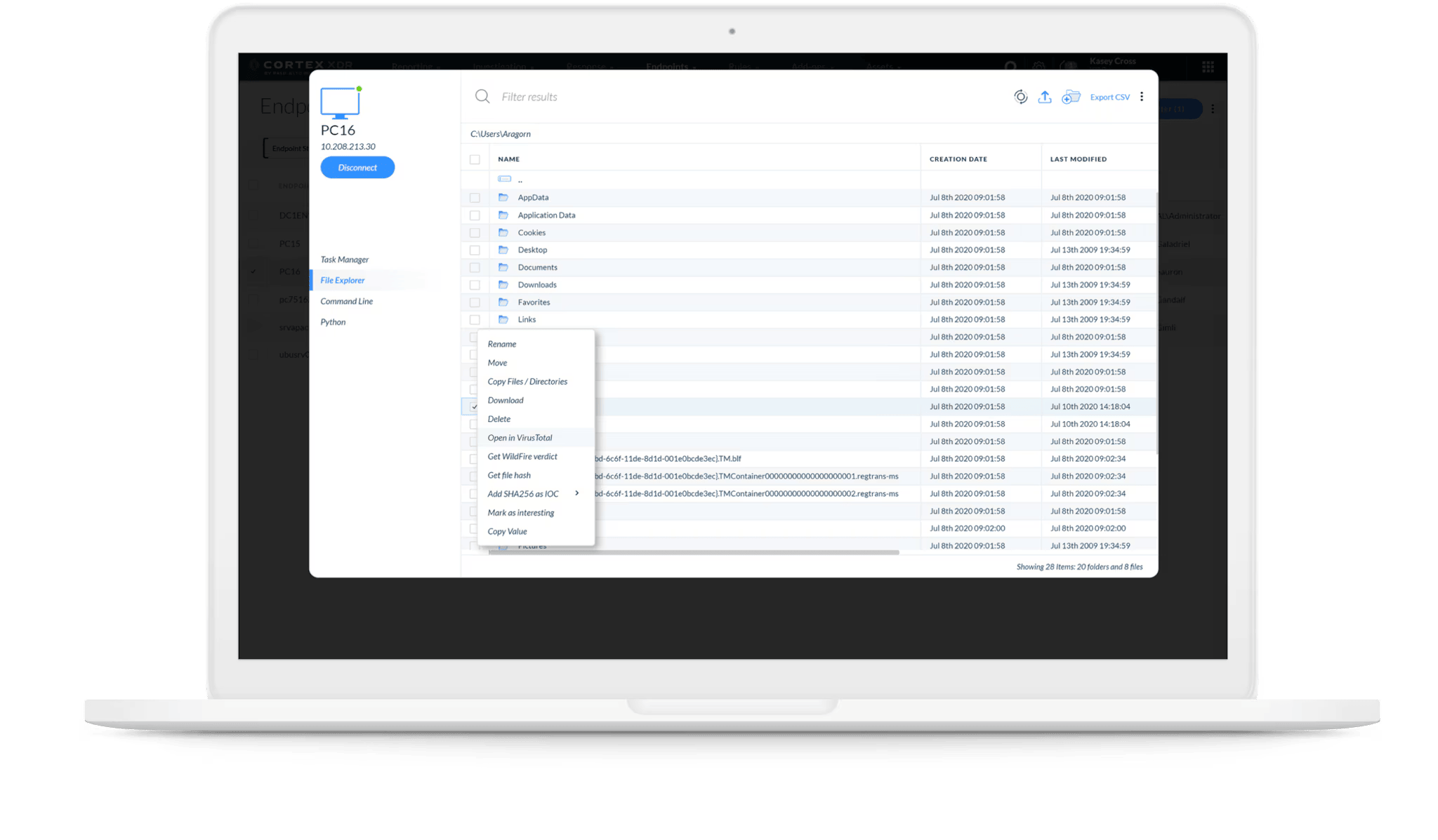
Task: Click the refresh file list icon
Action: [1020, 97]
